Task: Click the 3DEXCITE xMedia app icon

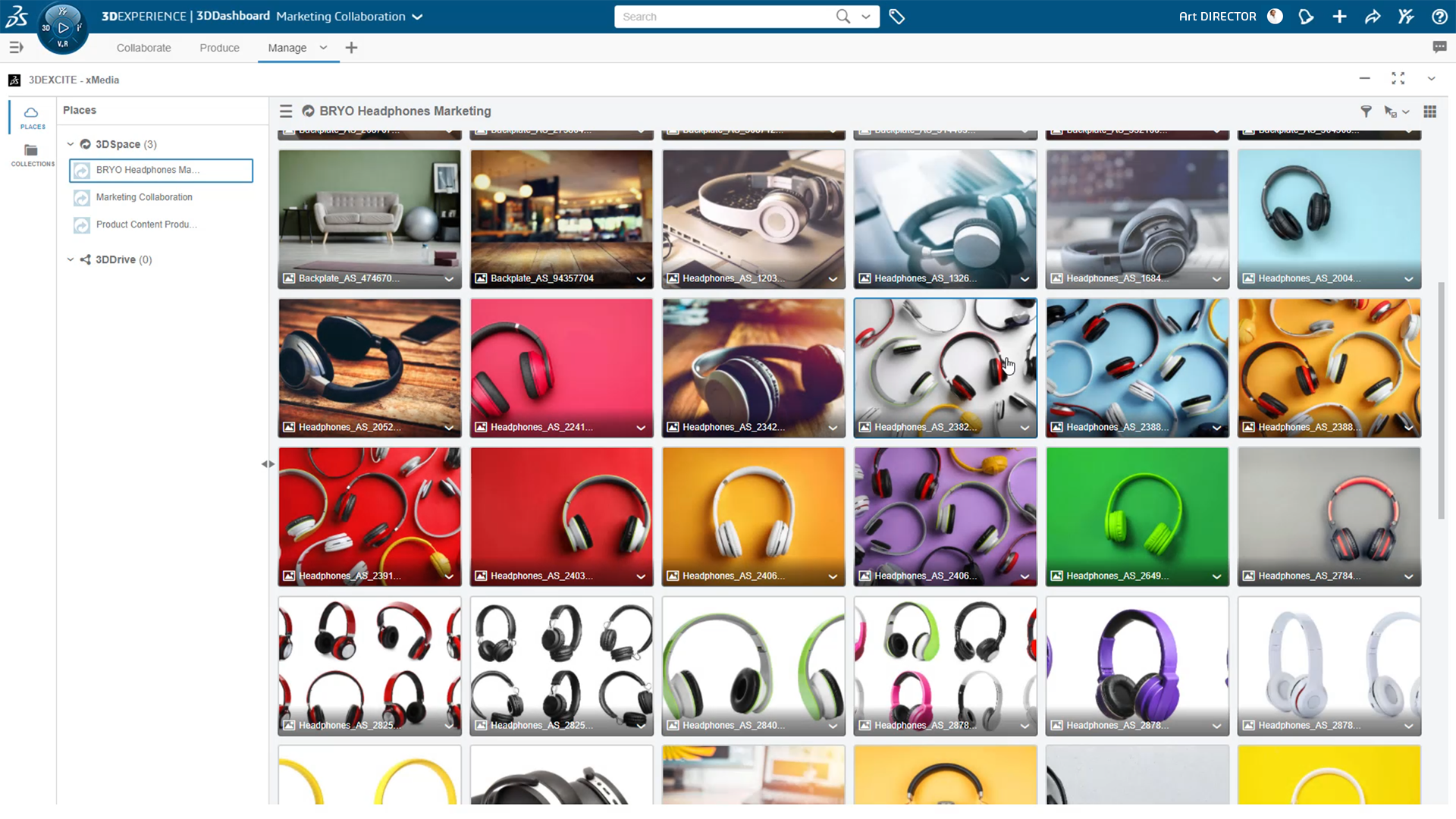Action: pos(14,80)
